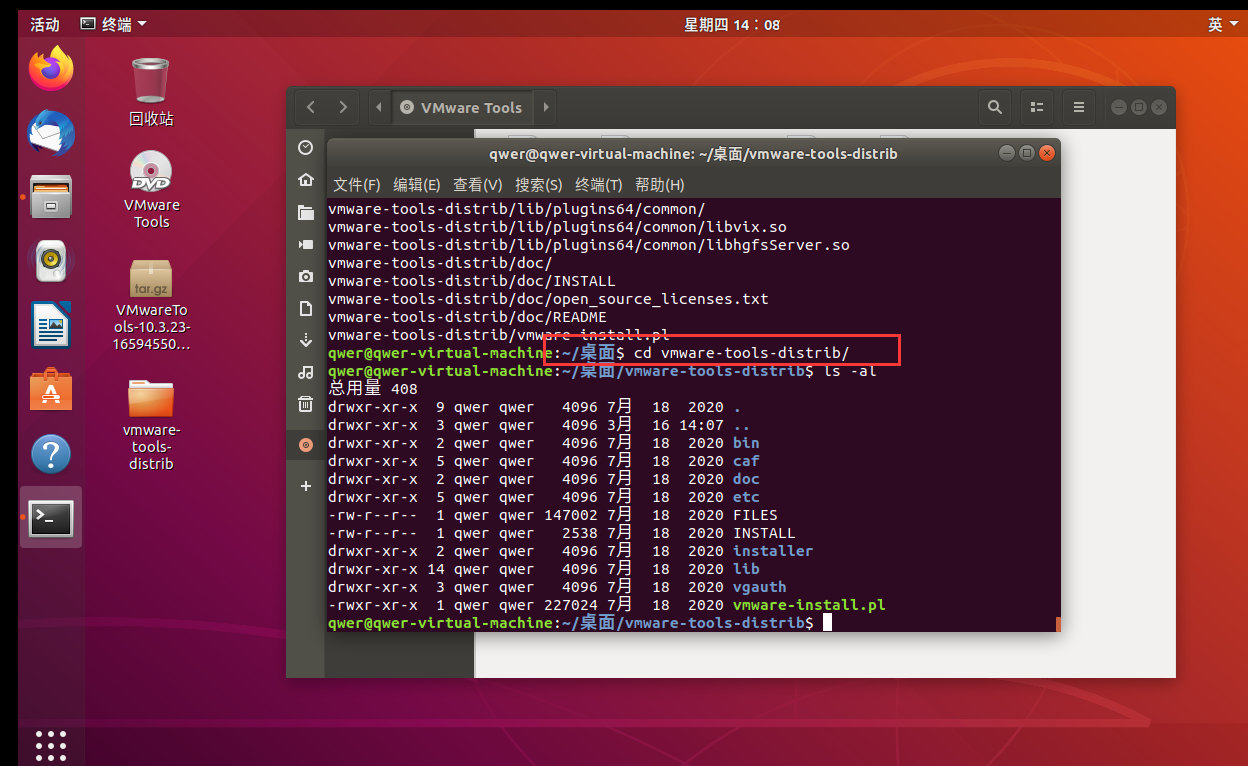Open the 编辑(E) terminal menu
The image size is (1248, 766).
pyautogui.click(x=417, y=185)
